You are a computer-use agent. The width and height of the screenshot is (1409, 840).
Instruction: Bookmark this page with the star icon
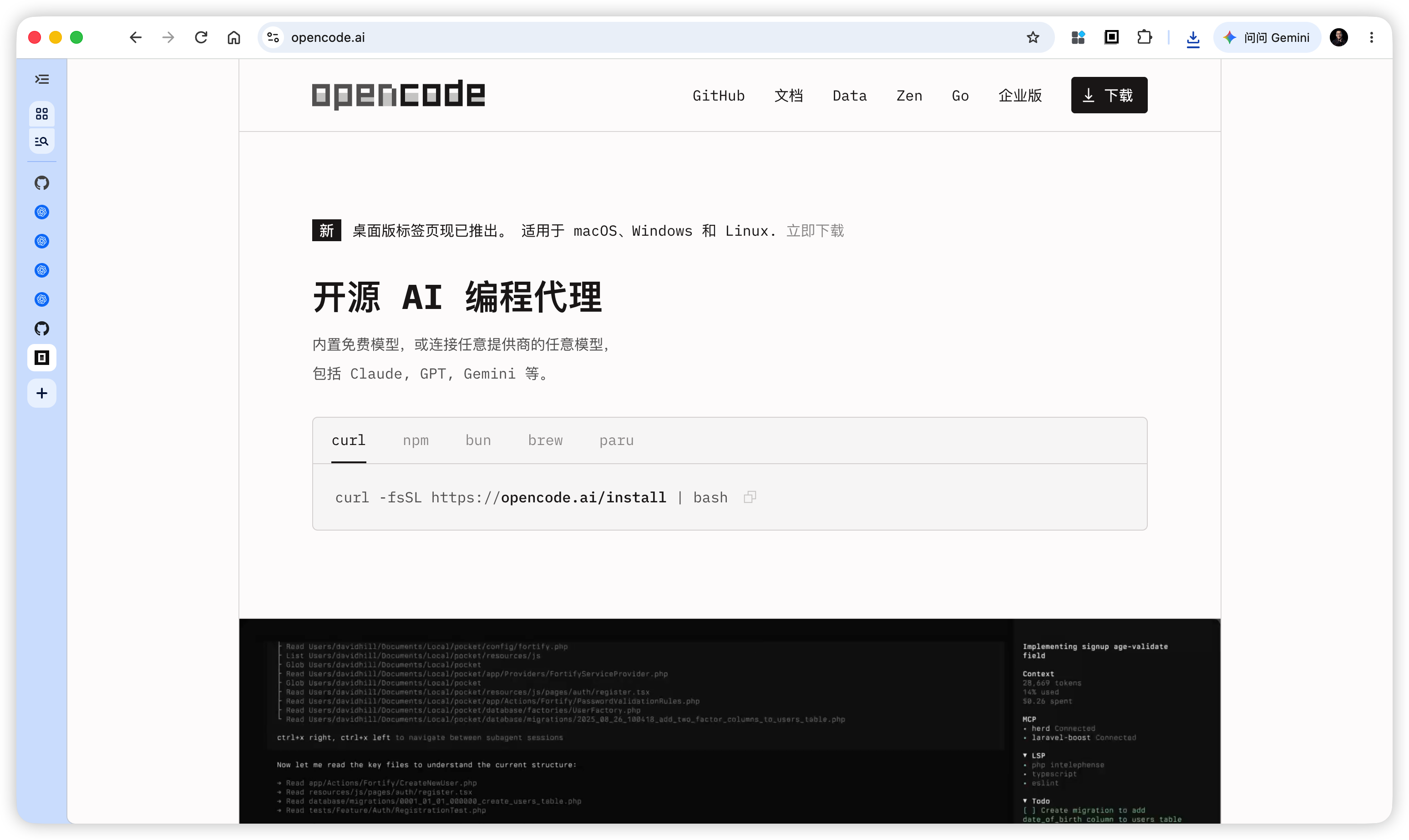[x=1033, y=37]
